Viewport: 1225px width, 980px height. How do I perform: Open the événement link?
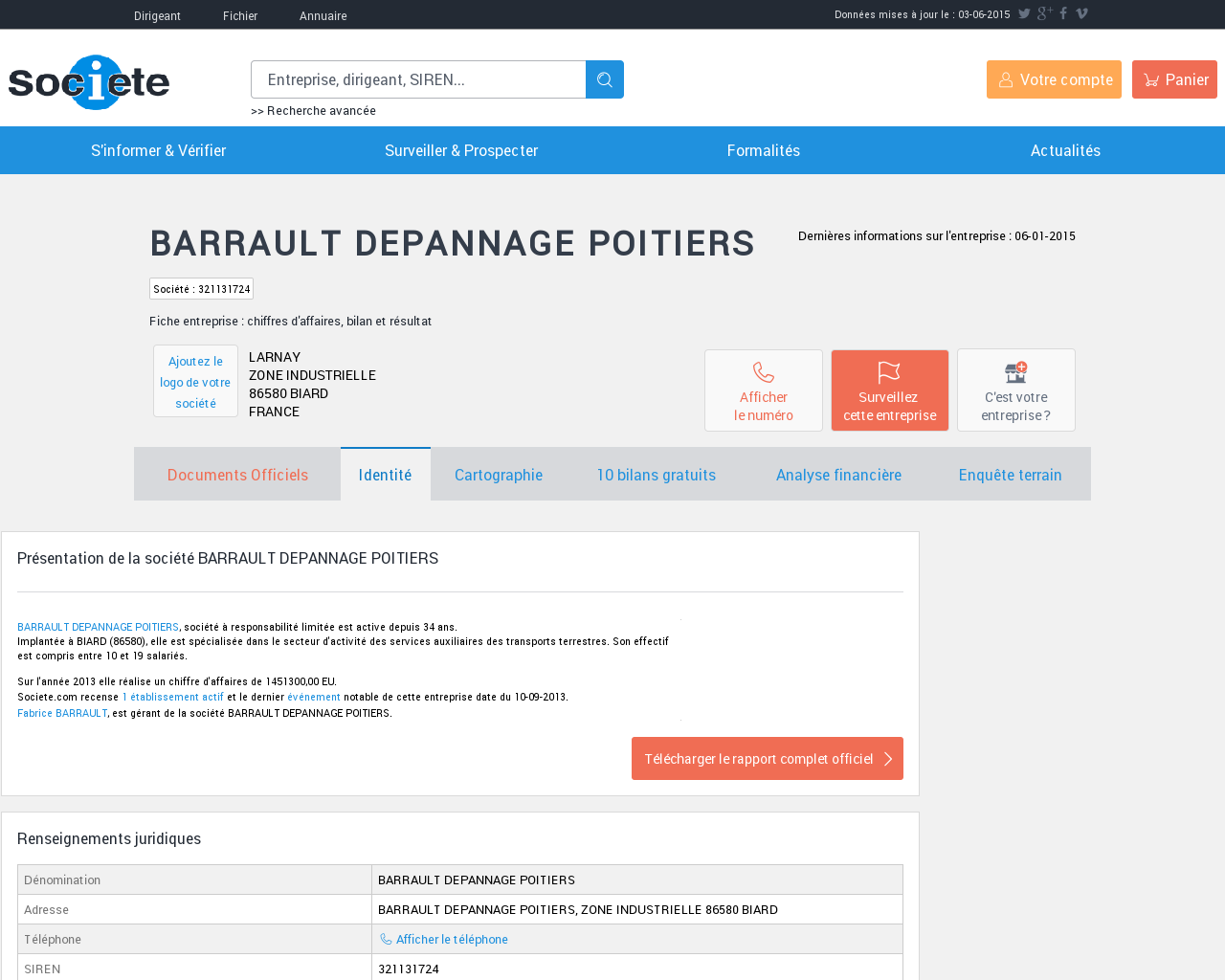click(x=314, y=697)
